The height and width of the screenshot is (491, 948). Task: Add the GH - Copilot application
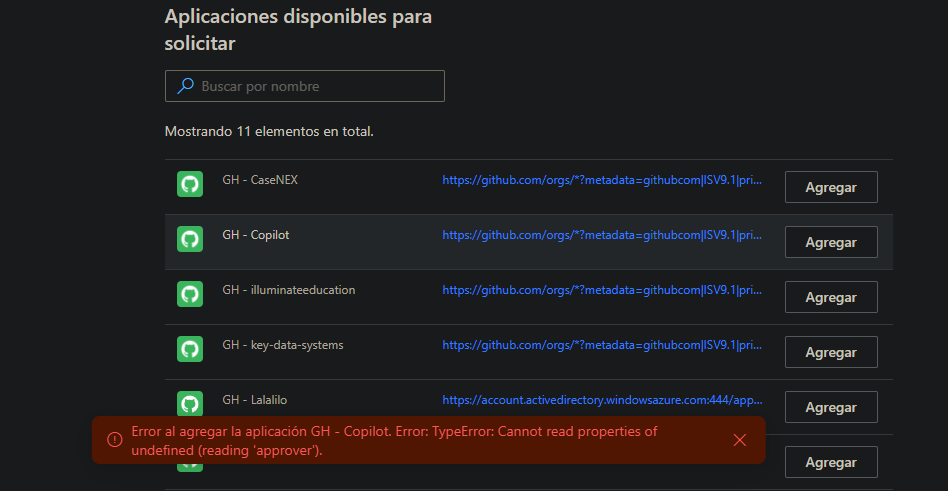(x=831, y=242)
